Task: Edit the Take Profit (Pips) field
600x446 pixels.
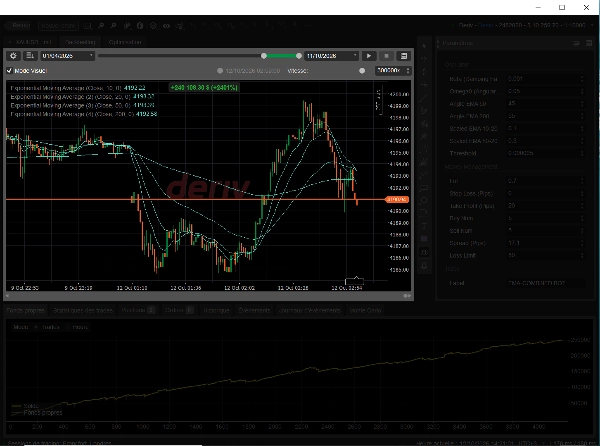Action: point(545,206)
